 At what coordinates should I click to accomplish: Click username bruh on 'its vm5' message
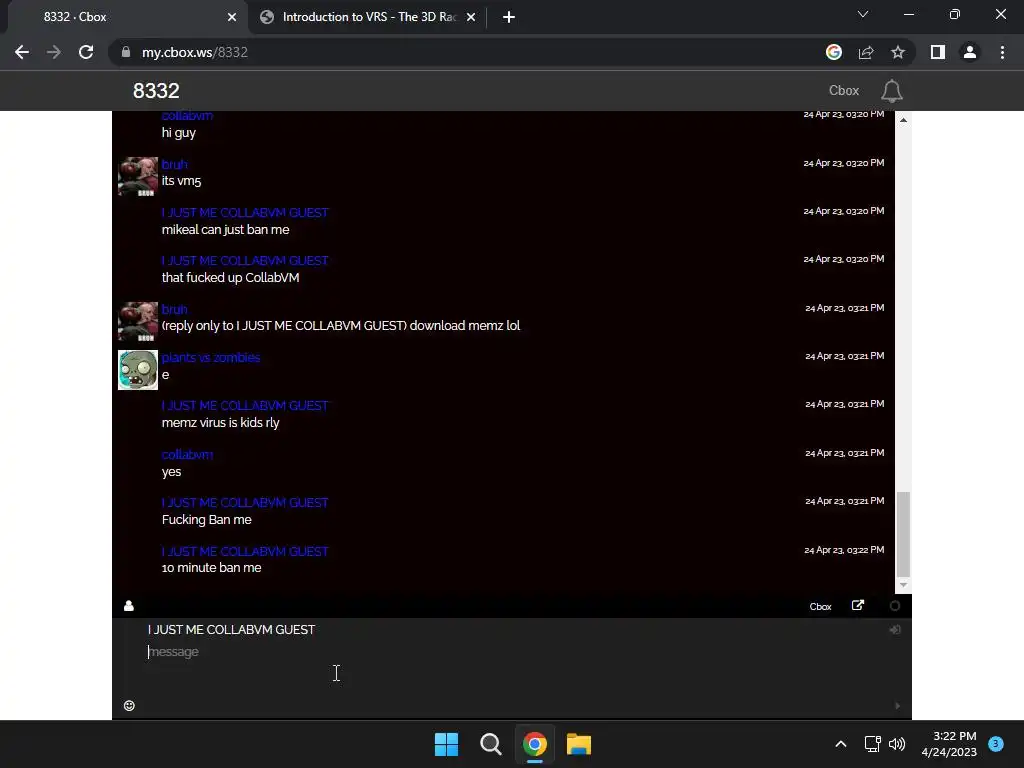click(x=174, y=165)
